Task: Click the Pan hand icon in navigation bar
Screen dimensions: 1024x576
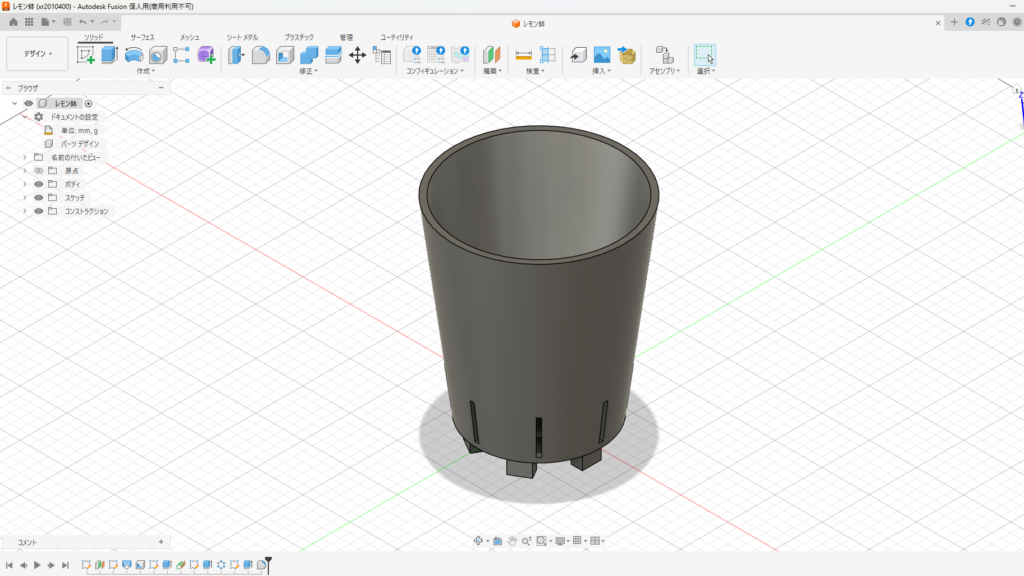Action: pos(512,541)
